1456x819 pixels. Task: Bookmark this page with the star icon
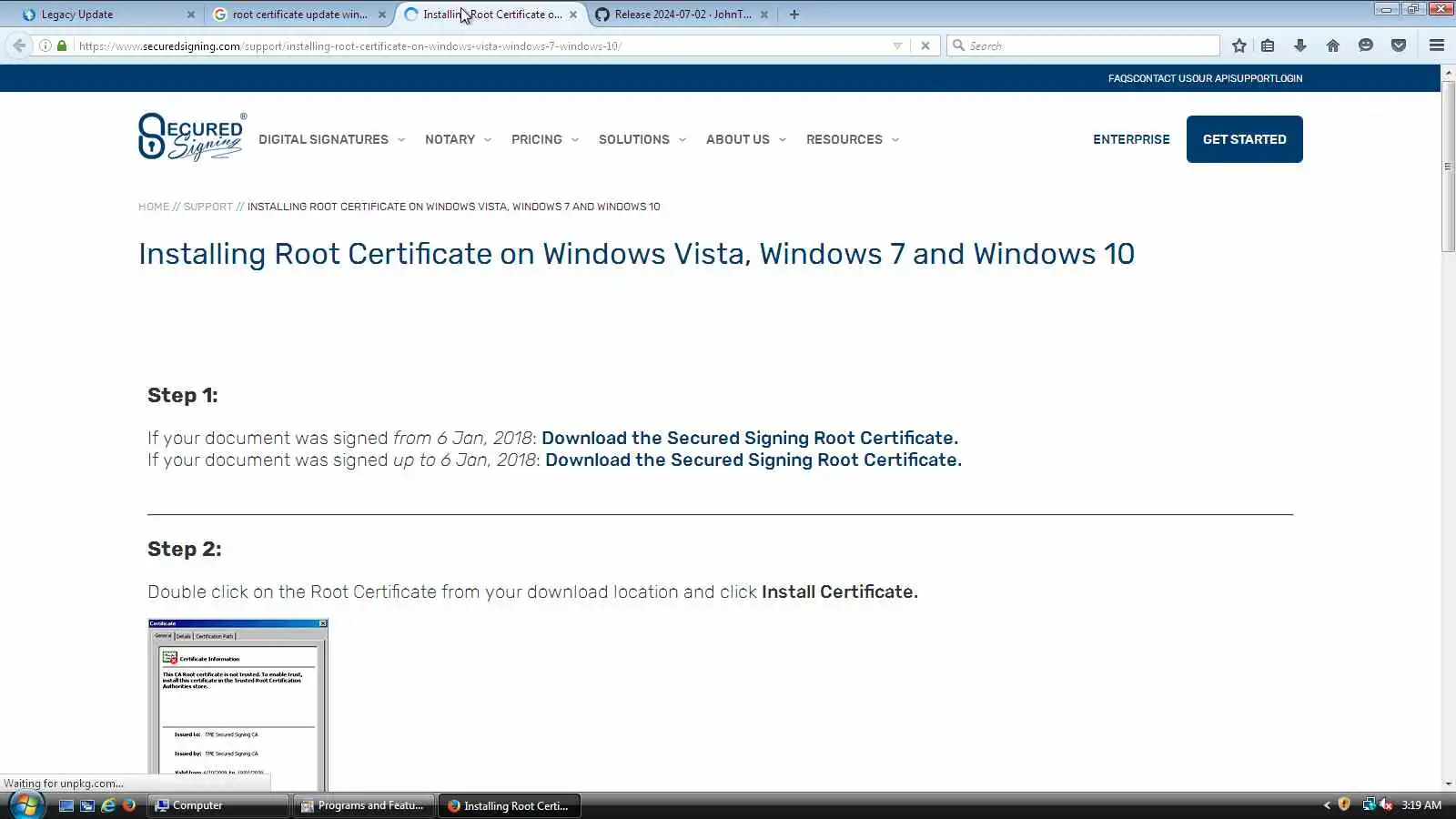tap(1239, 45)
